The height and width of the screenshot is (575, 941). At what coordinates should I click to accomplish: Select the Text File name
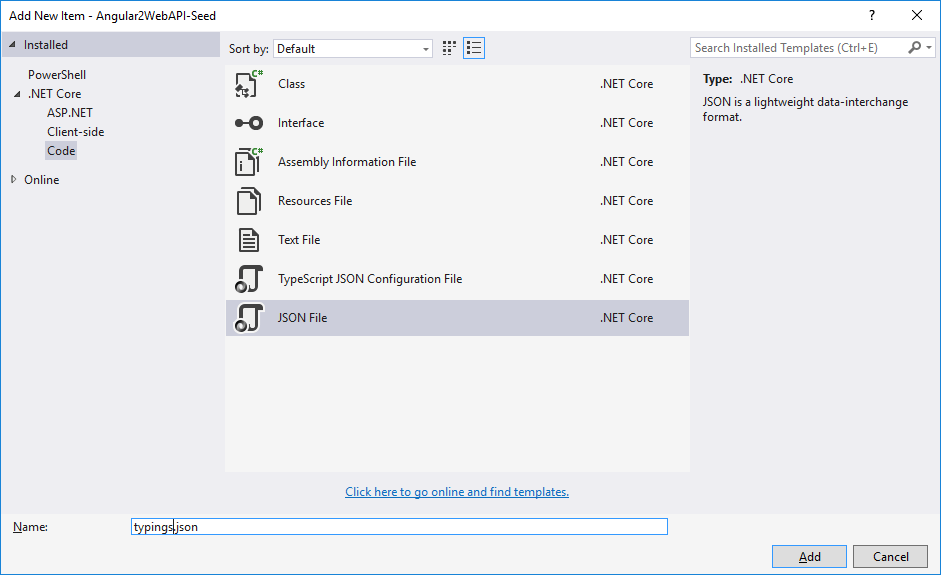(299, 240)
